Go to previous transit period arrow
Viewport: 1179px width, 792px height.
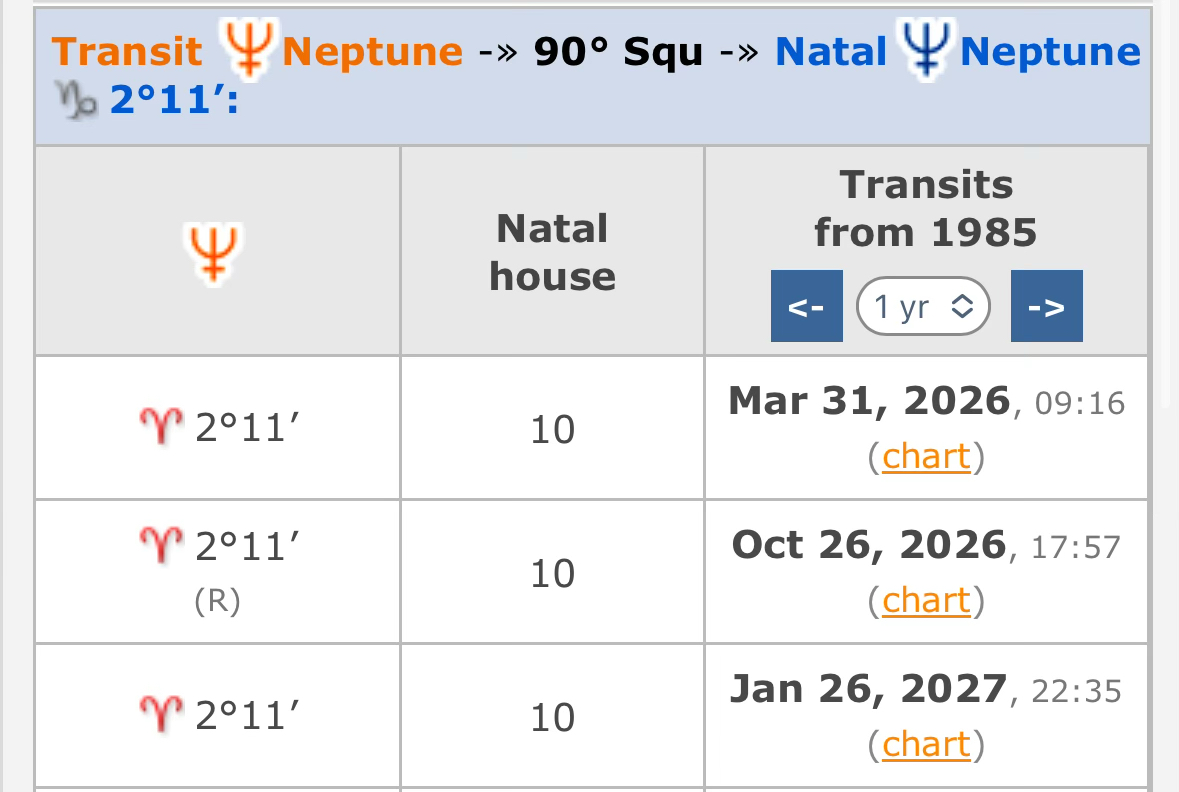click(806, 307)
